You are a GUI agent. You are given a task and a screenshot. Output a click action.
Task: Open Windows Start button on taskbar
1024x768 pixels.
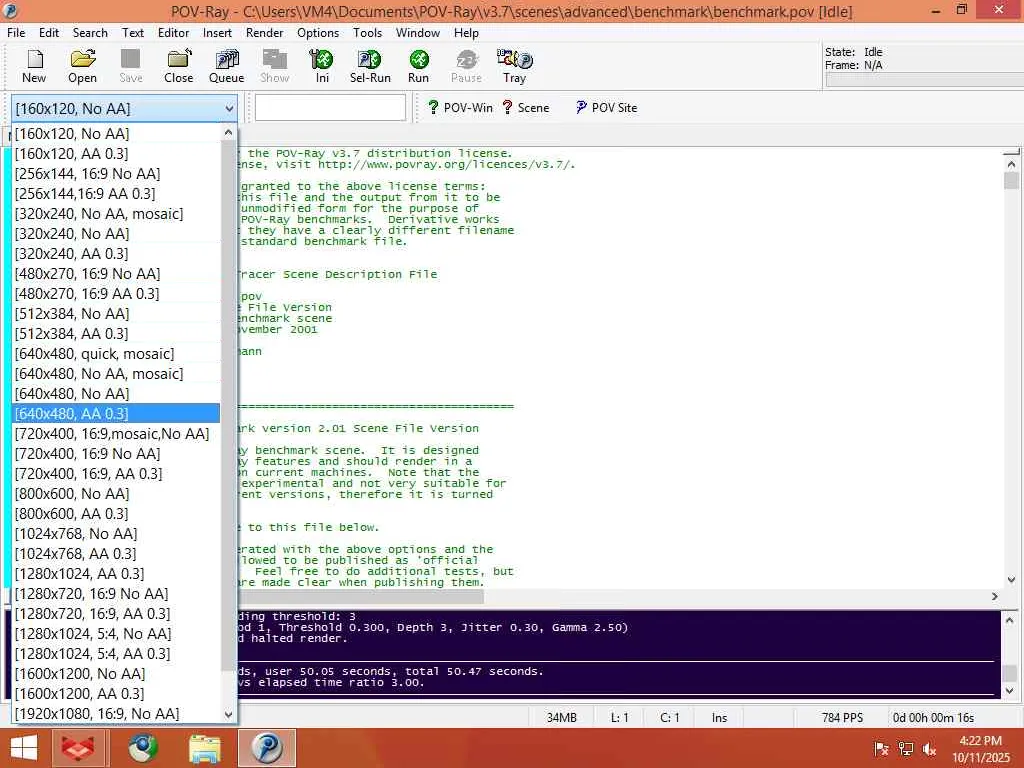[x=24, y=748]
